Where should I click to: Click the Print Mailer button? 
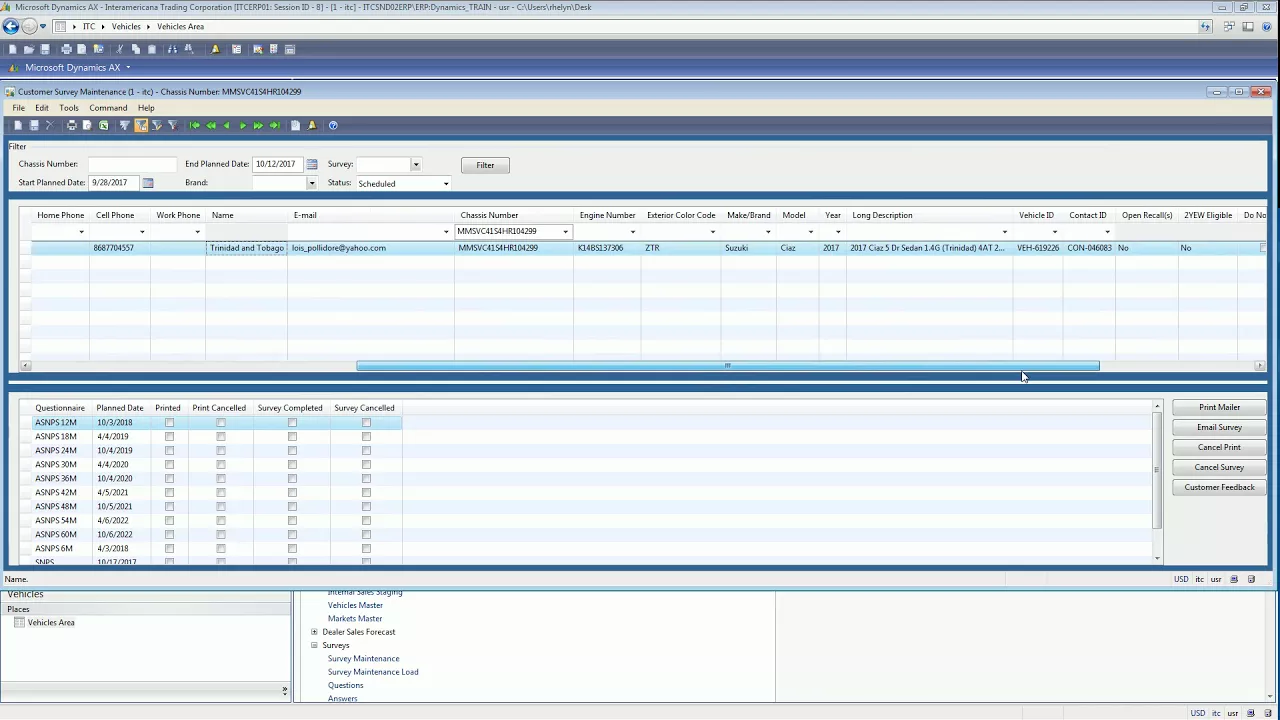[x=1219, y=407]
